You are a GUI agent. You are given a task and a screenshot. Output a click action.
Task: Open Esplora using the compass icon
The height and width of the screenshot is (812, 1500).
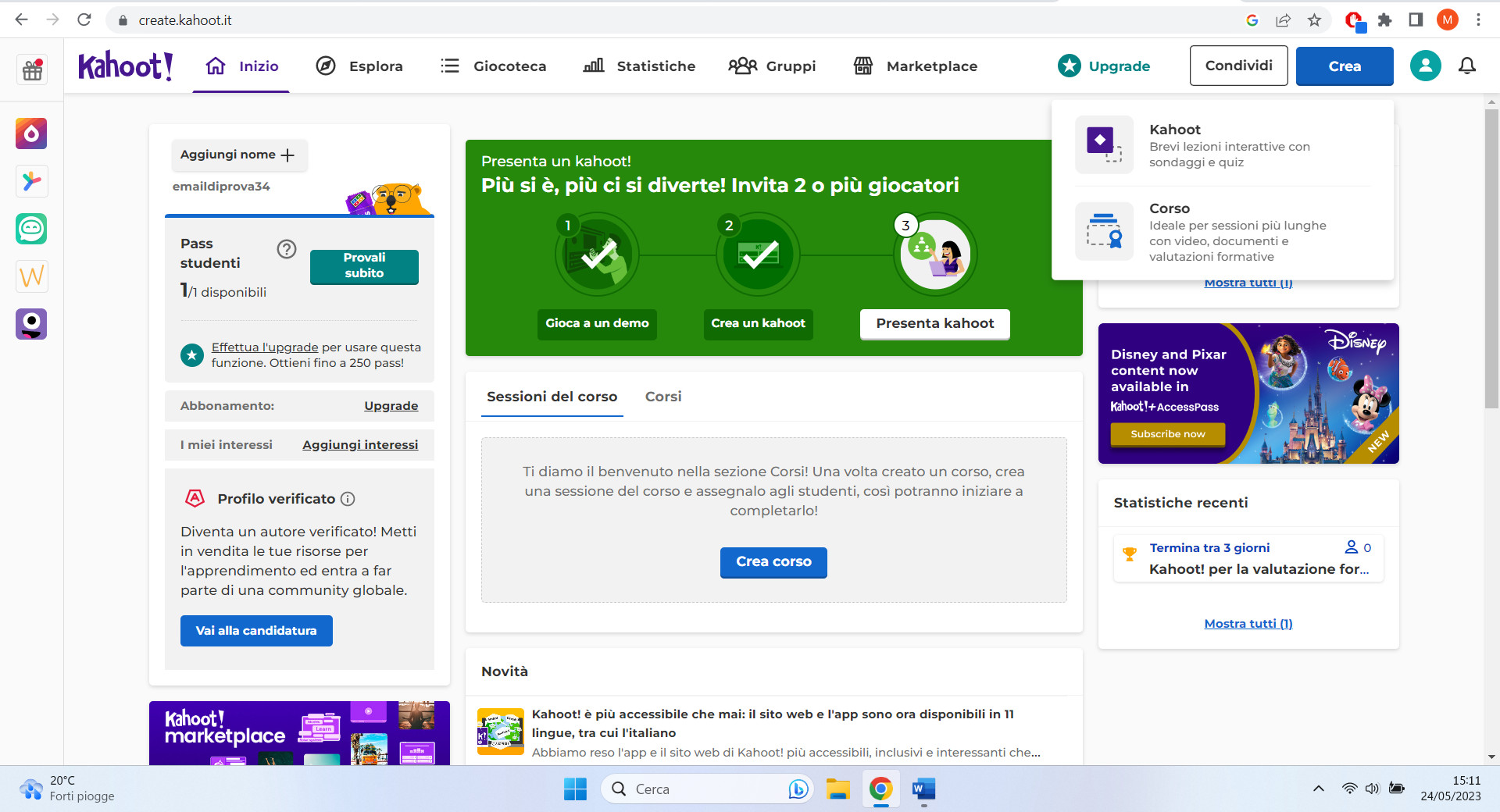click(326, 66)
